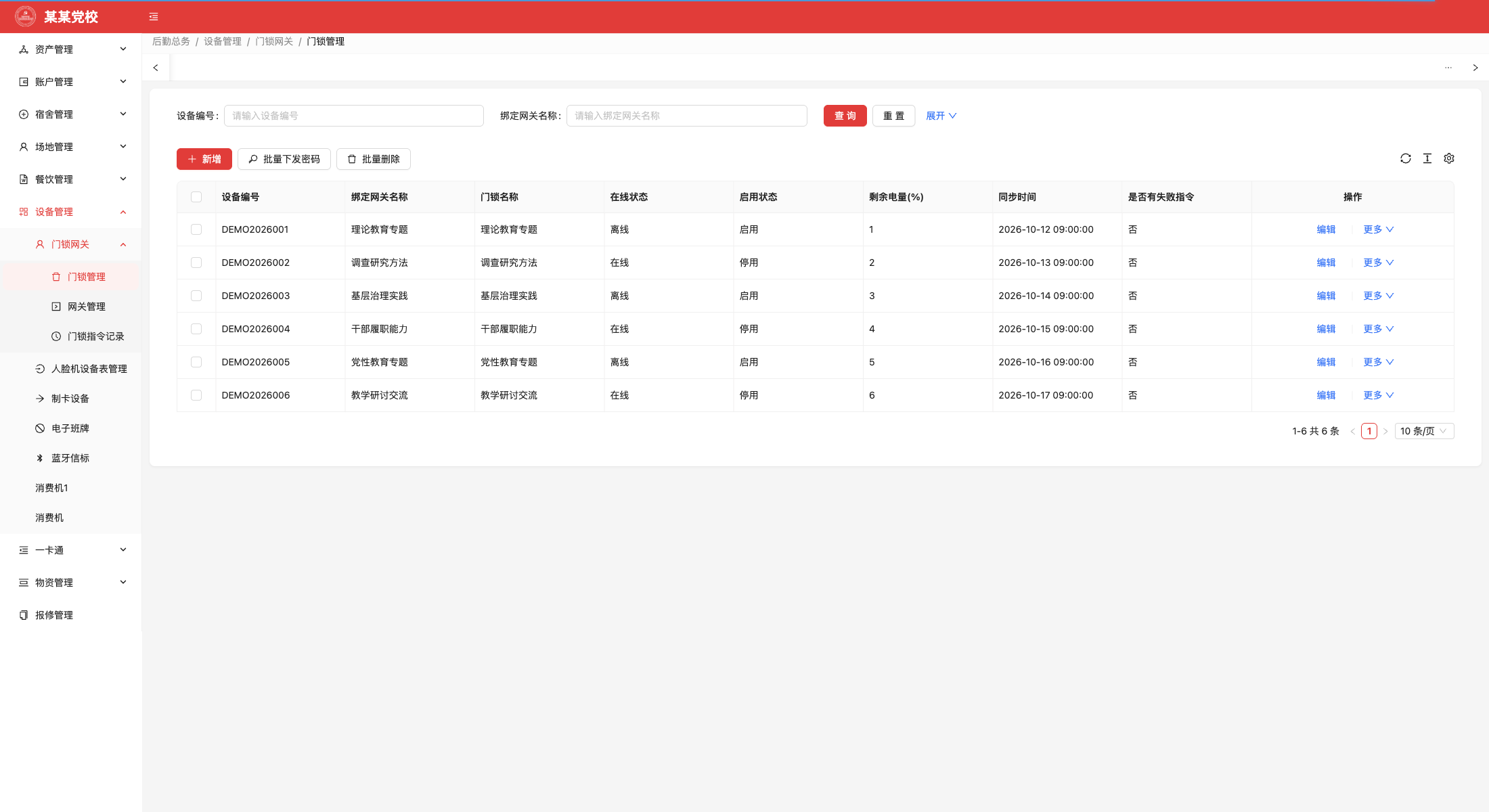Open the 10 条/页 page size dropdown
The height and width of the screenshot is (812, 1489).
(x=1424, y=431)
